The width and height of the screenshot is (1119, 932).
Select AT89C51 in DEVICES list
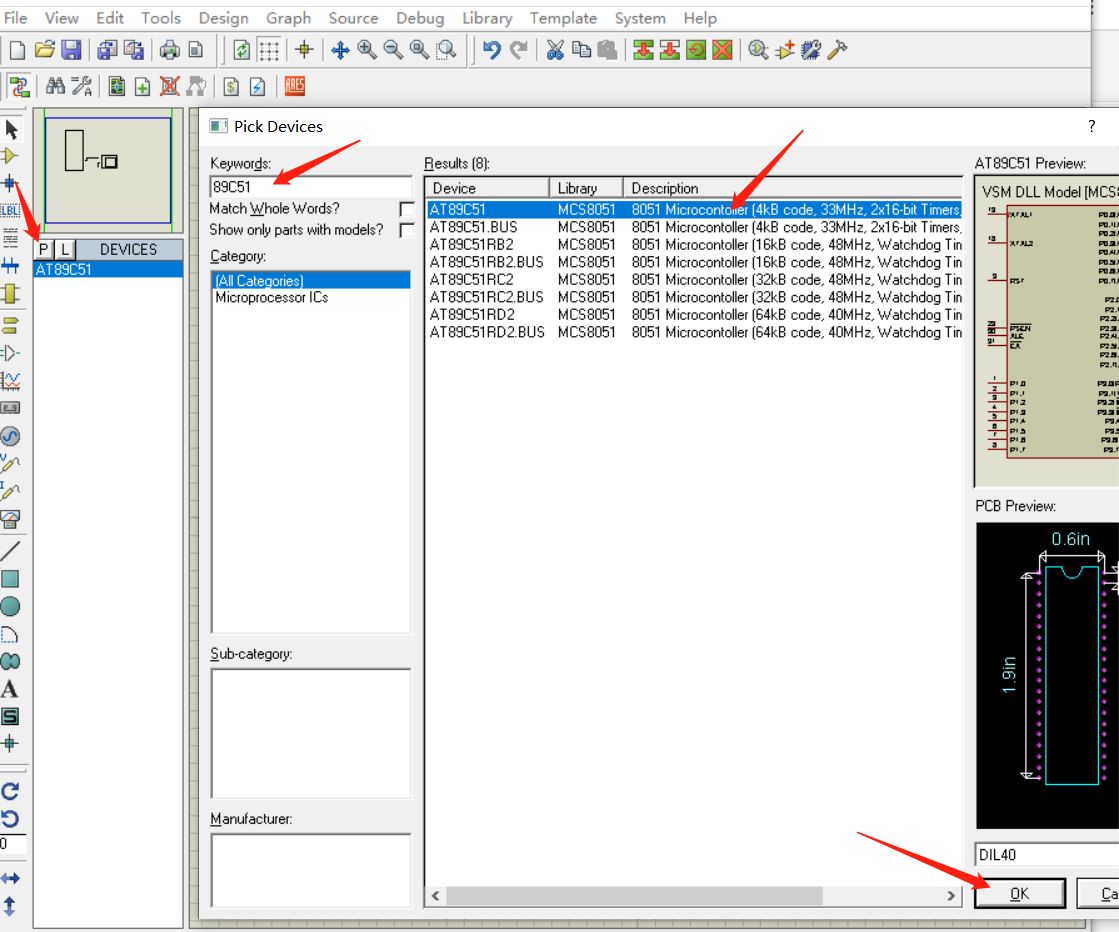click(x=108, y=270)
